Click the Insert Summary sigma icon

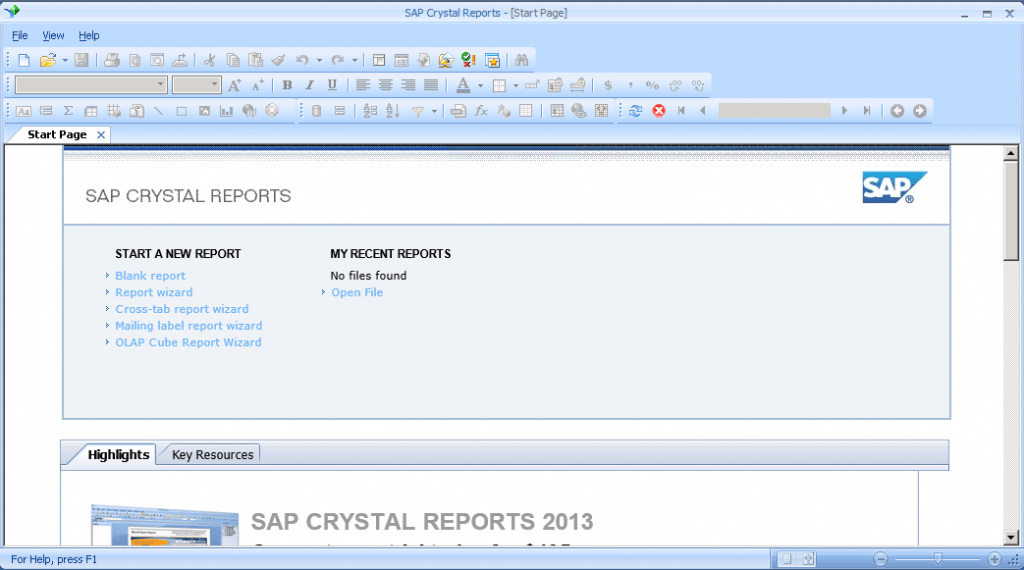click(x=68, y=111)
